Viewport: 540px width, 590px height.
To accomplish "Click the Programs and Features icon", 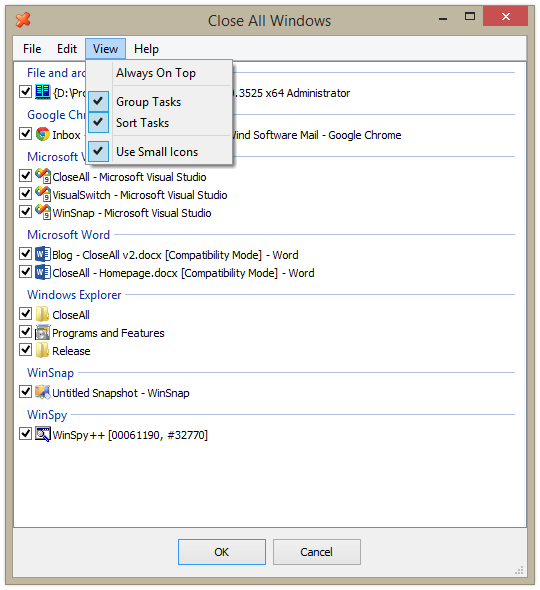I will [x=43, y=332].
